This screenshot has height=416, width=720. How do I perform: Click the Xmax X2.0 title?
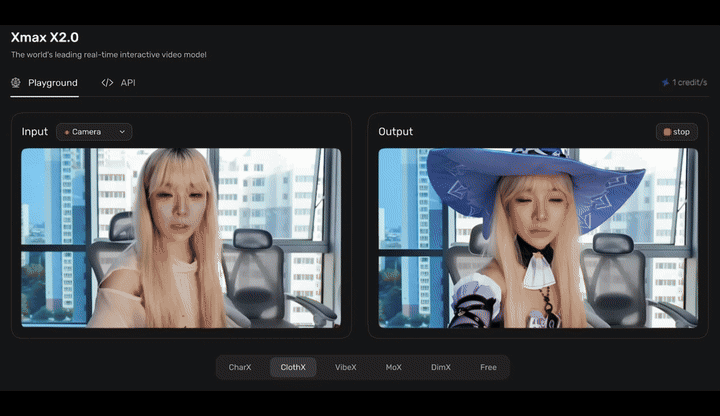[45, 37]
